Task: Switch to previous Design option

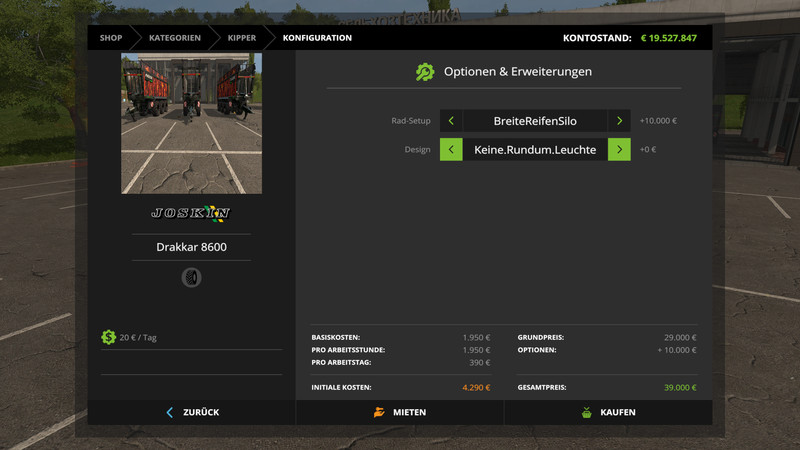Action: pos(451,150)
